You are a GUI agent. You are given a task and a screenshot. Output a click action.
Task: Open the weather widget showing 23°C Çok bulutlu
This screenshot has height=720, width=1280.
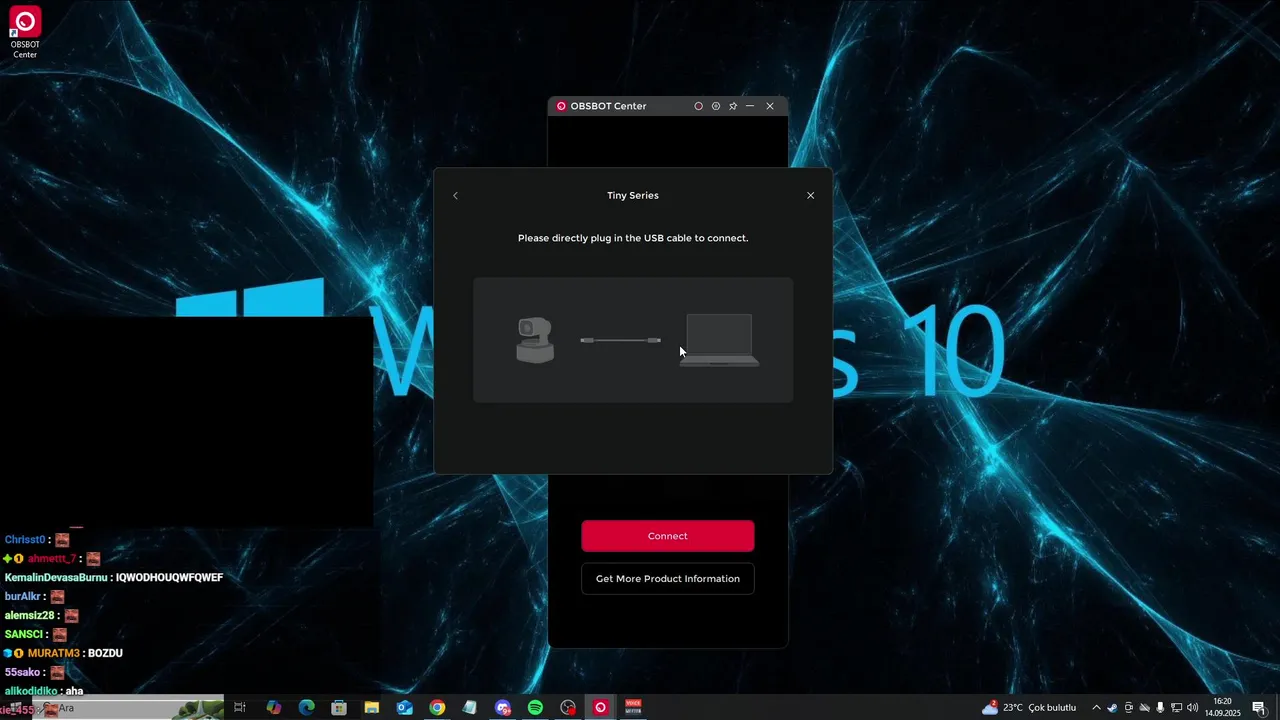click(1028, 708)
